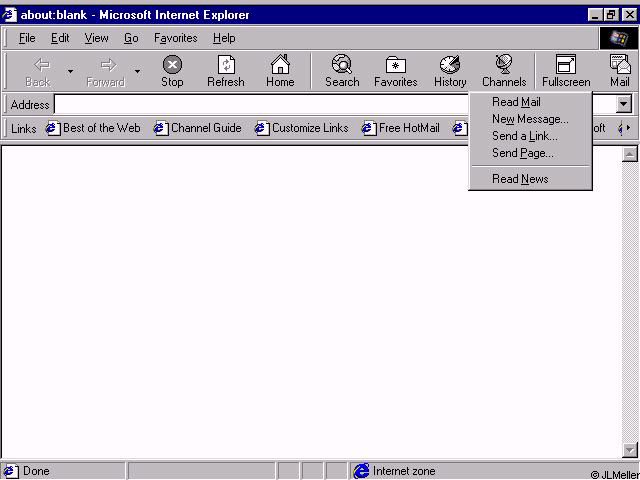Open the Help menu
640x480 pixels.
(x=224, y=38)
